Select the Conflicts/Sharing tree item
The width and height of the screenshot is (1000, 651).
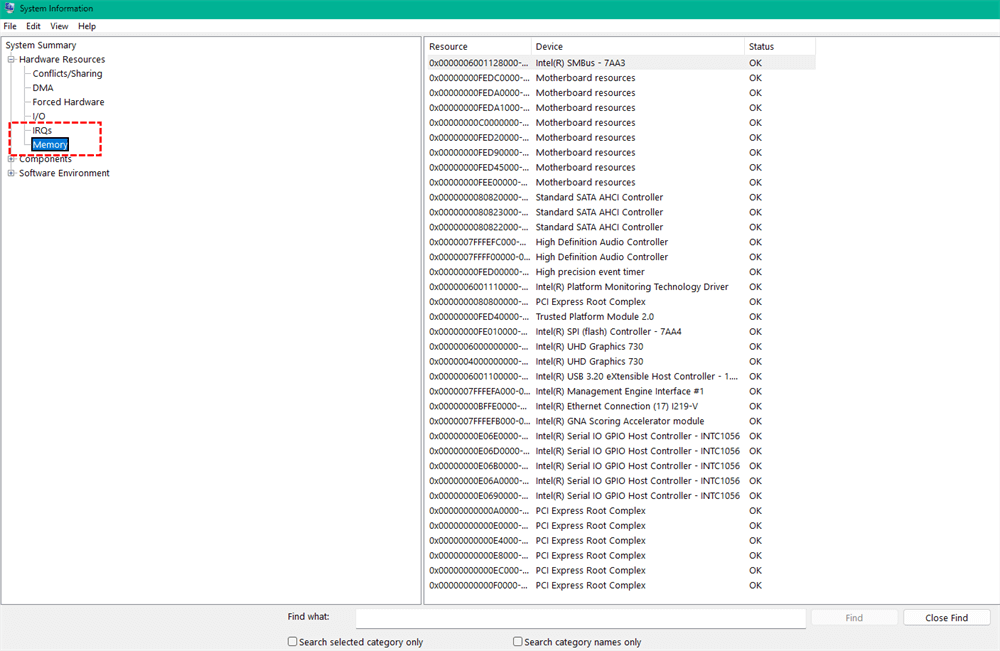[67, 74]
